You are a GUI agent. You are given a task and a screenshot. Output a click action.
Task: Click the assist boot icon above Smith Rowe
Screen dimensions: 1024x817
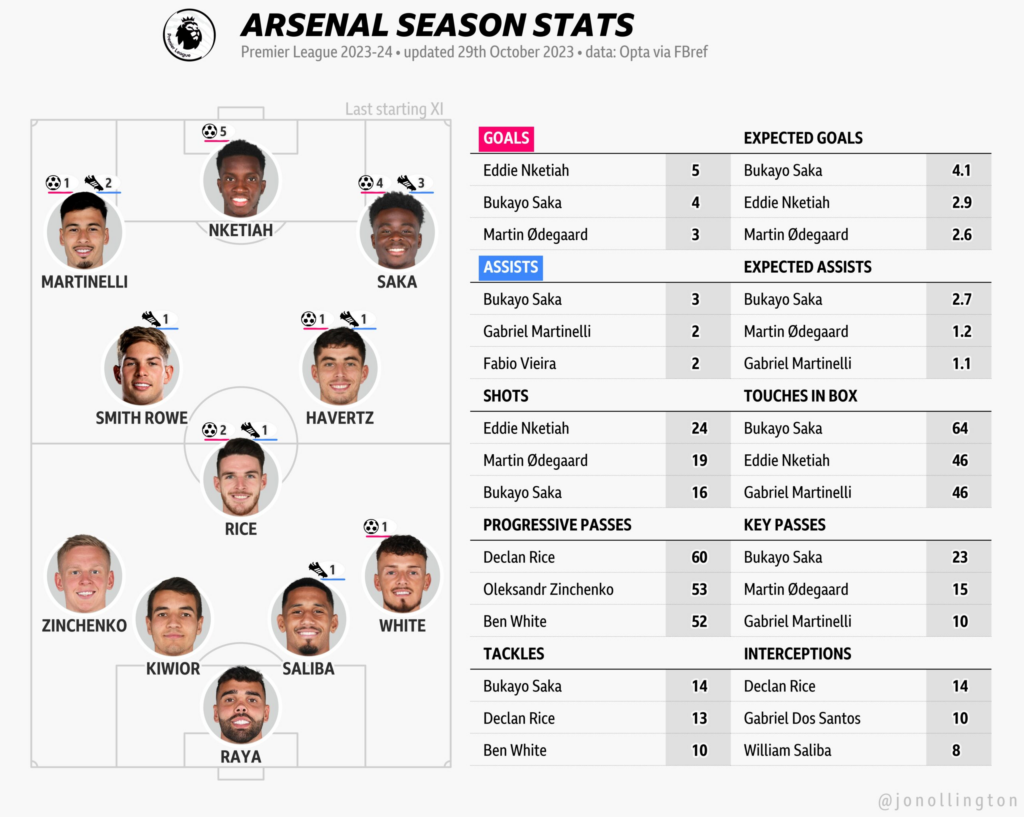point(151,319)
